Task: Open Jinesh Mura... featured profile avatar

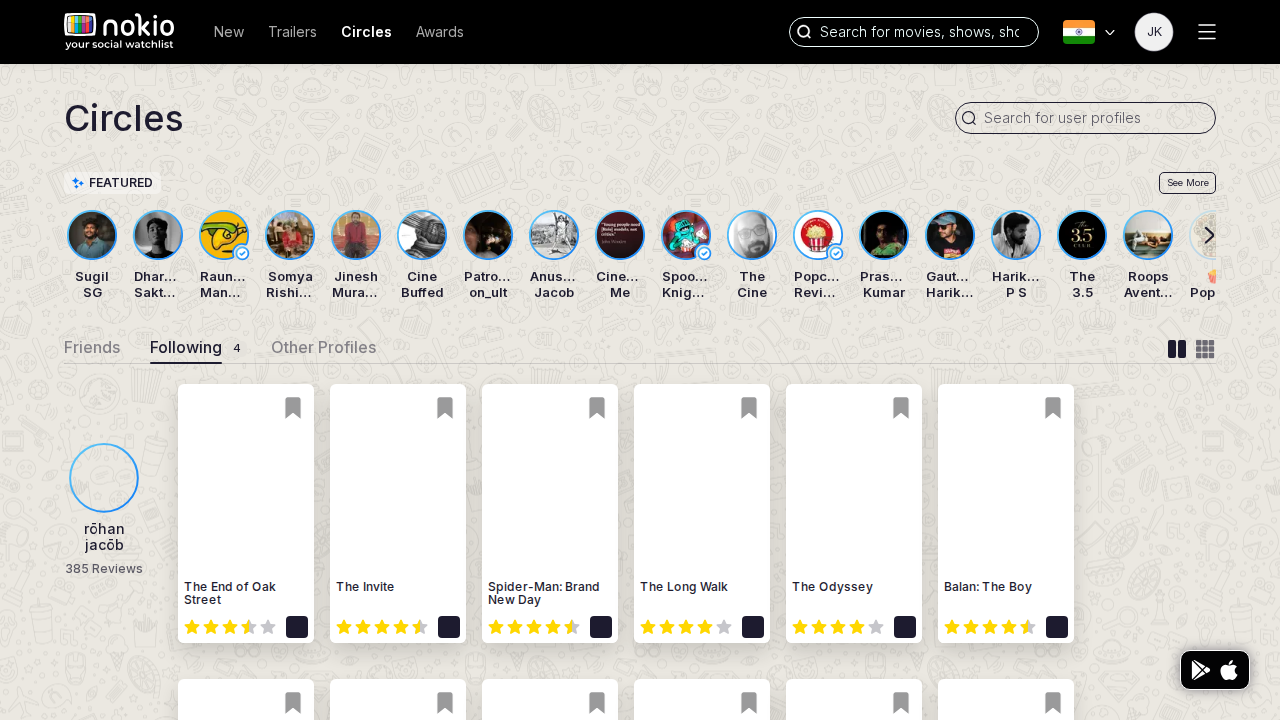Action: [x=356, y=235]
